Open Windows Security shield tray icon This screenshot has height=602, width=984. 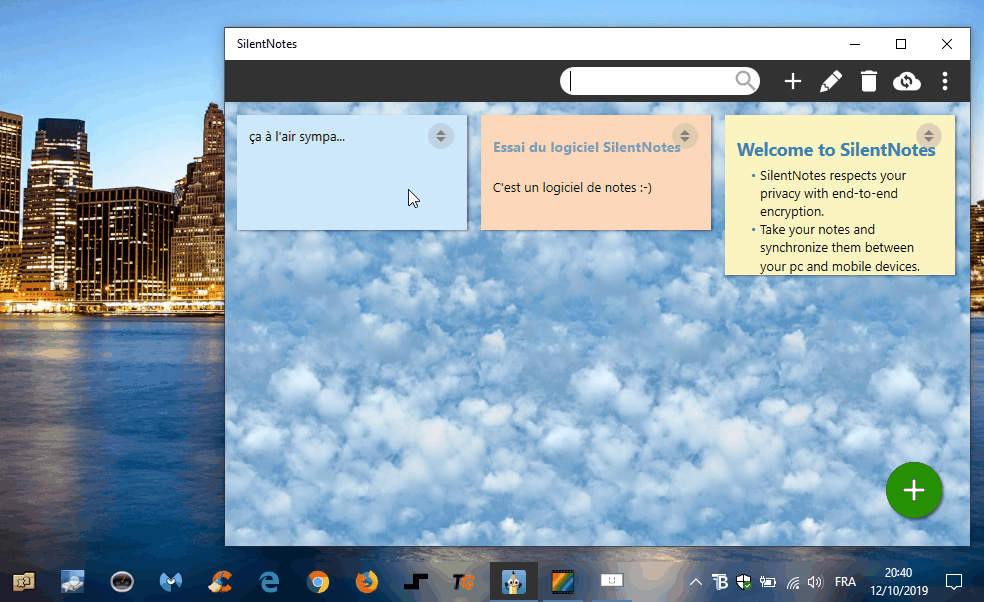click(744, 583)
